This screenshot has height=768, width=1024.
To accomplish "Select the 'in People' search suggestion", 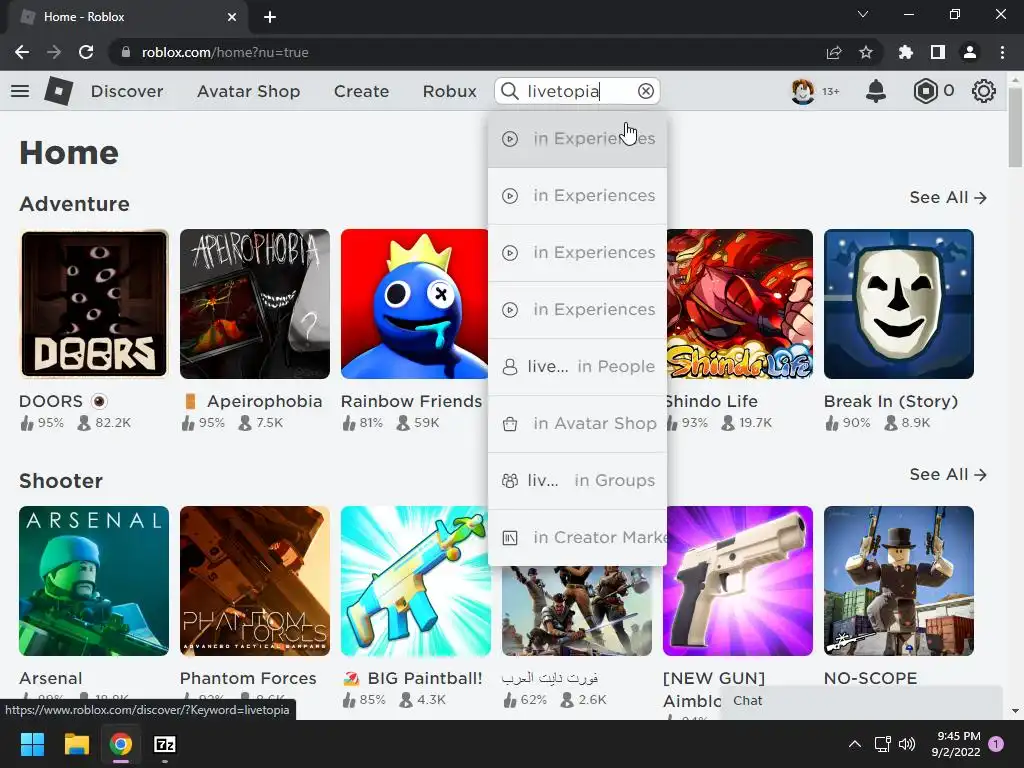I will [x=577, y=366].
